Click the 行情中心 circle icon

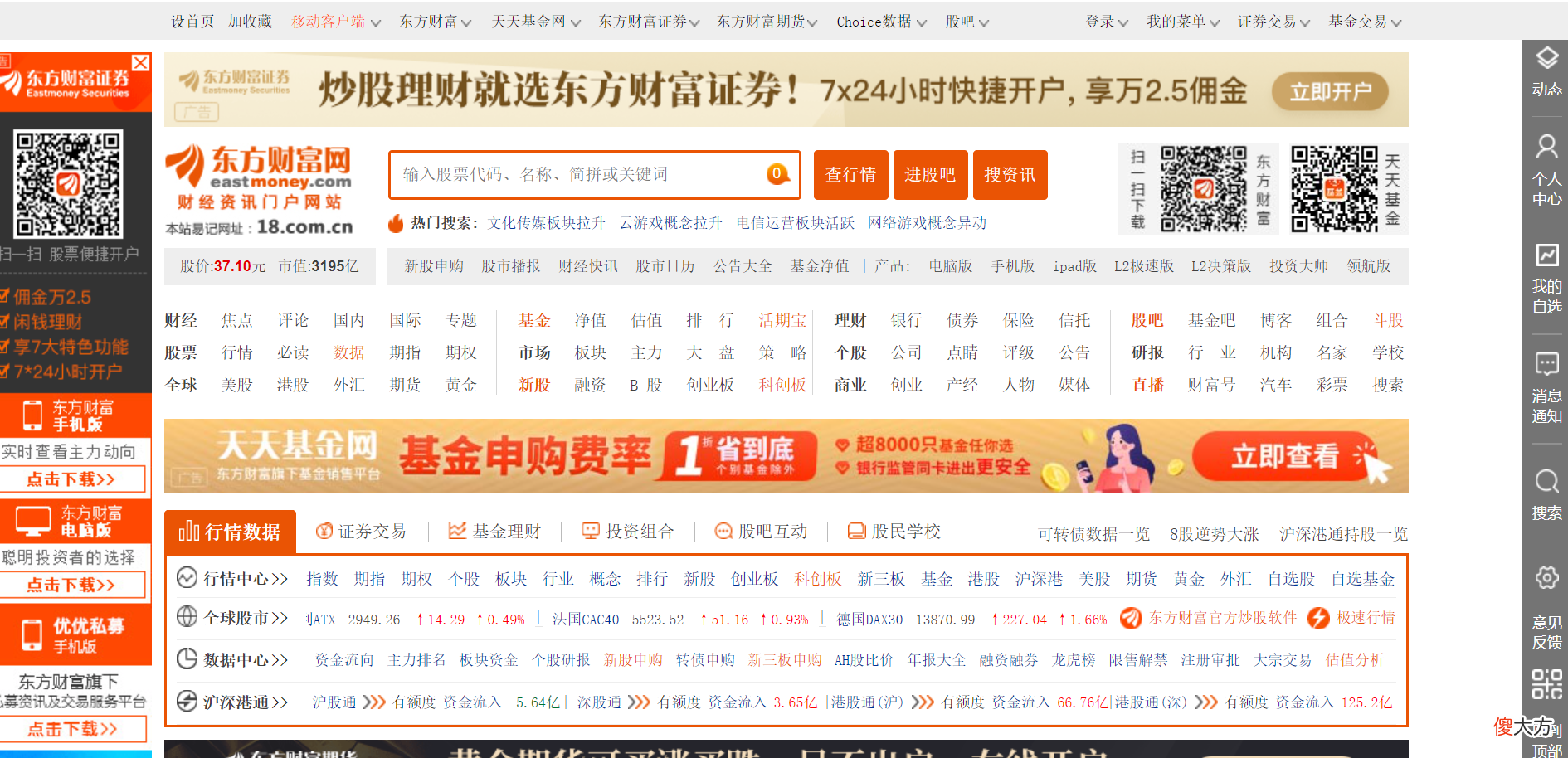tap(187, 577)
